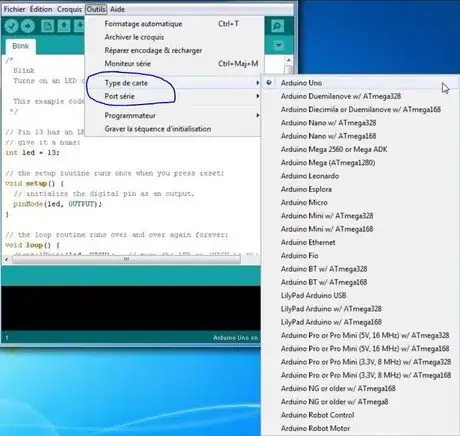This screenshot has height=436, width=460.
Task: Select Arduino Duemilanove w/ ATmega328
Action: pyautogui.click(x=360, y=96)
